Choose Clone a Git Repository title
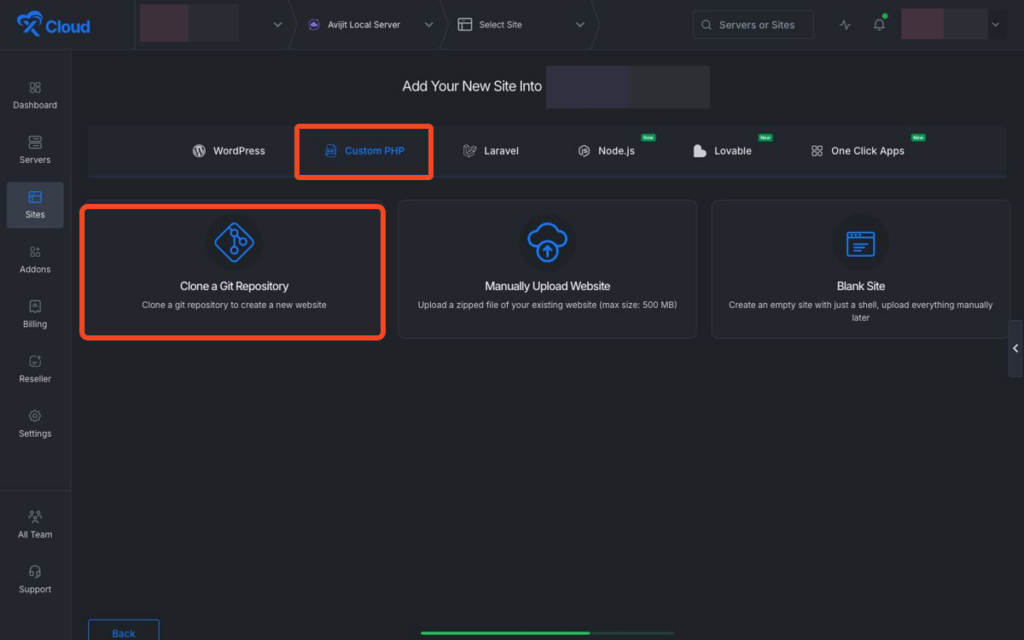Screen dimensions: 1024x640 pos(234,286)
